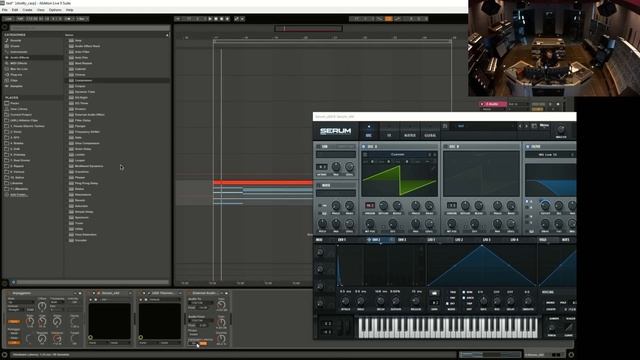Switch to Serum MATRIX tab
The image size is (640, 360).
point(409,135)
